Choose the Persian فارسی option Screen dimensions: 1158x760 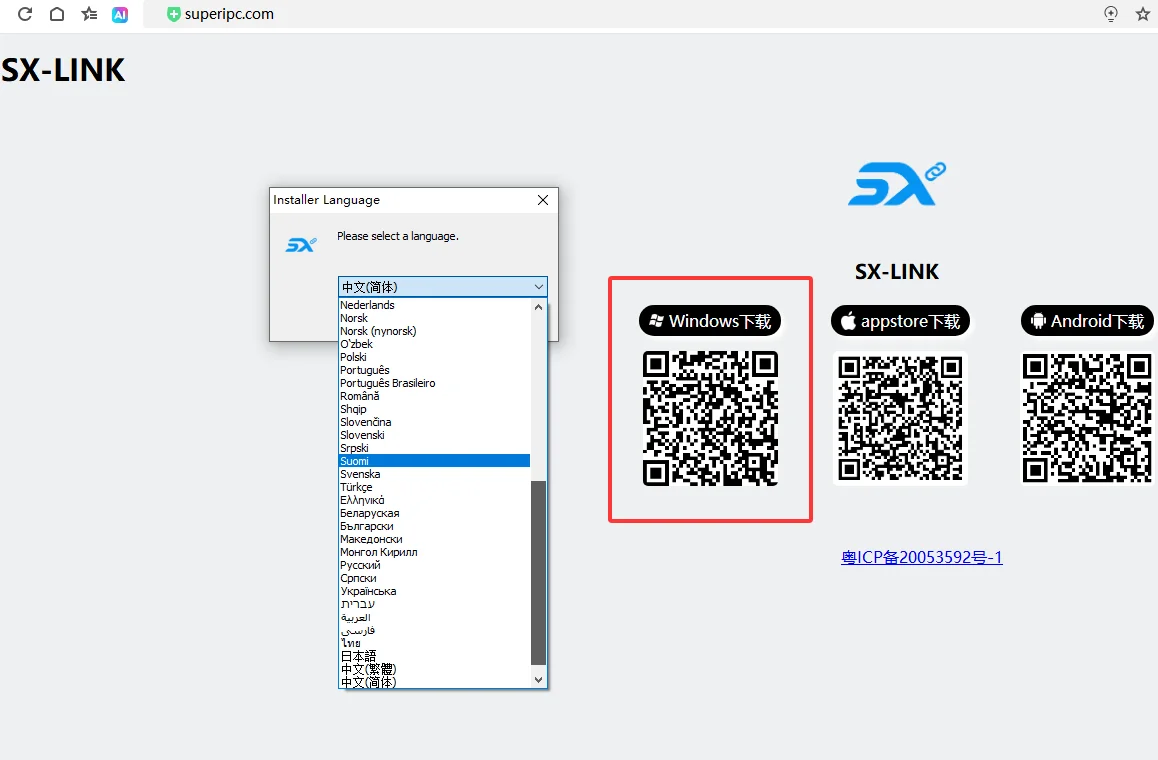point(434,630)
